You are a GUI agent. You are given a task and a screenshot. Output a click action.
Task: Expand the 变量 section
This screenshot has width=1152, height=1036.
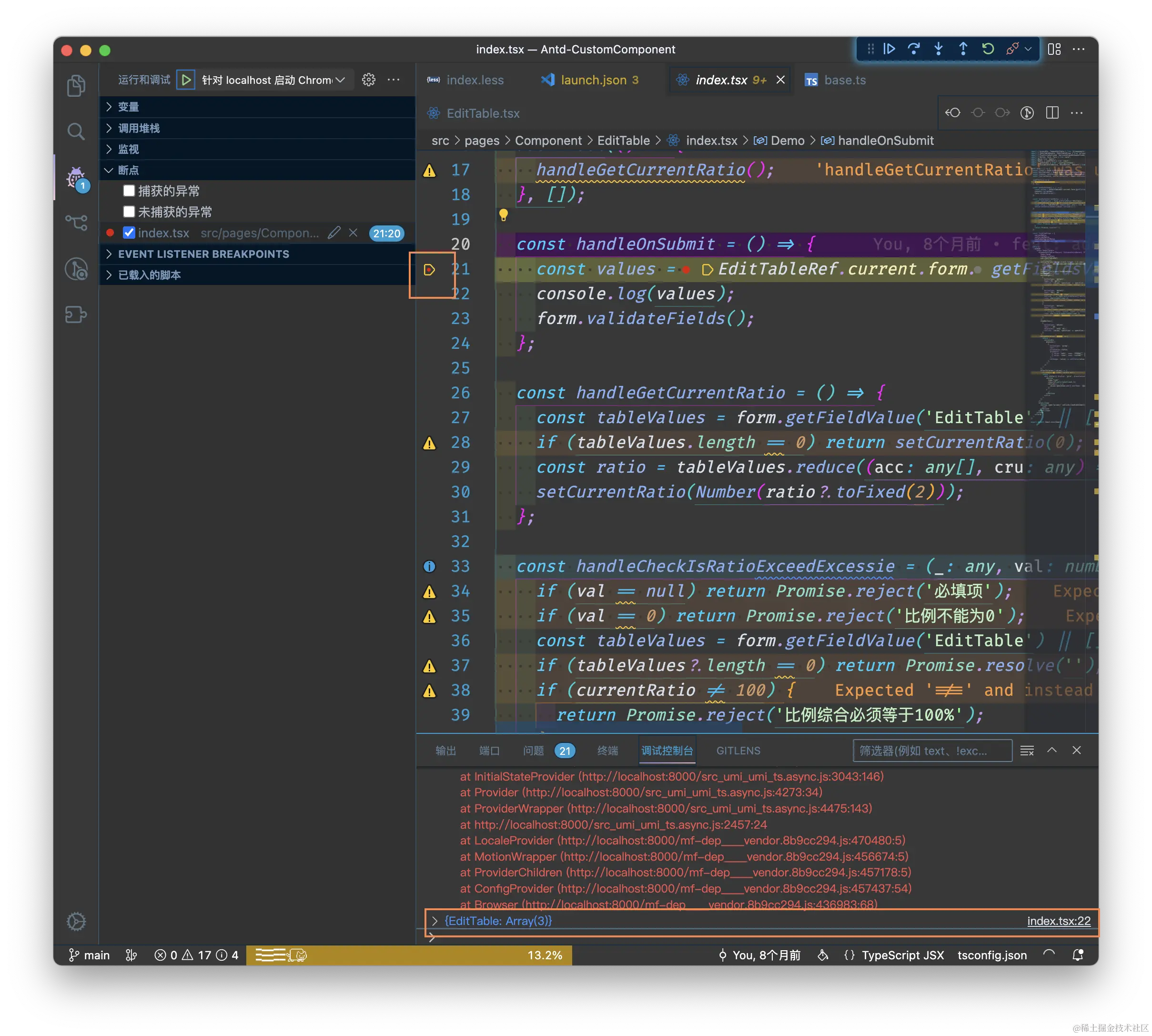[128, 107]
